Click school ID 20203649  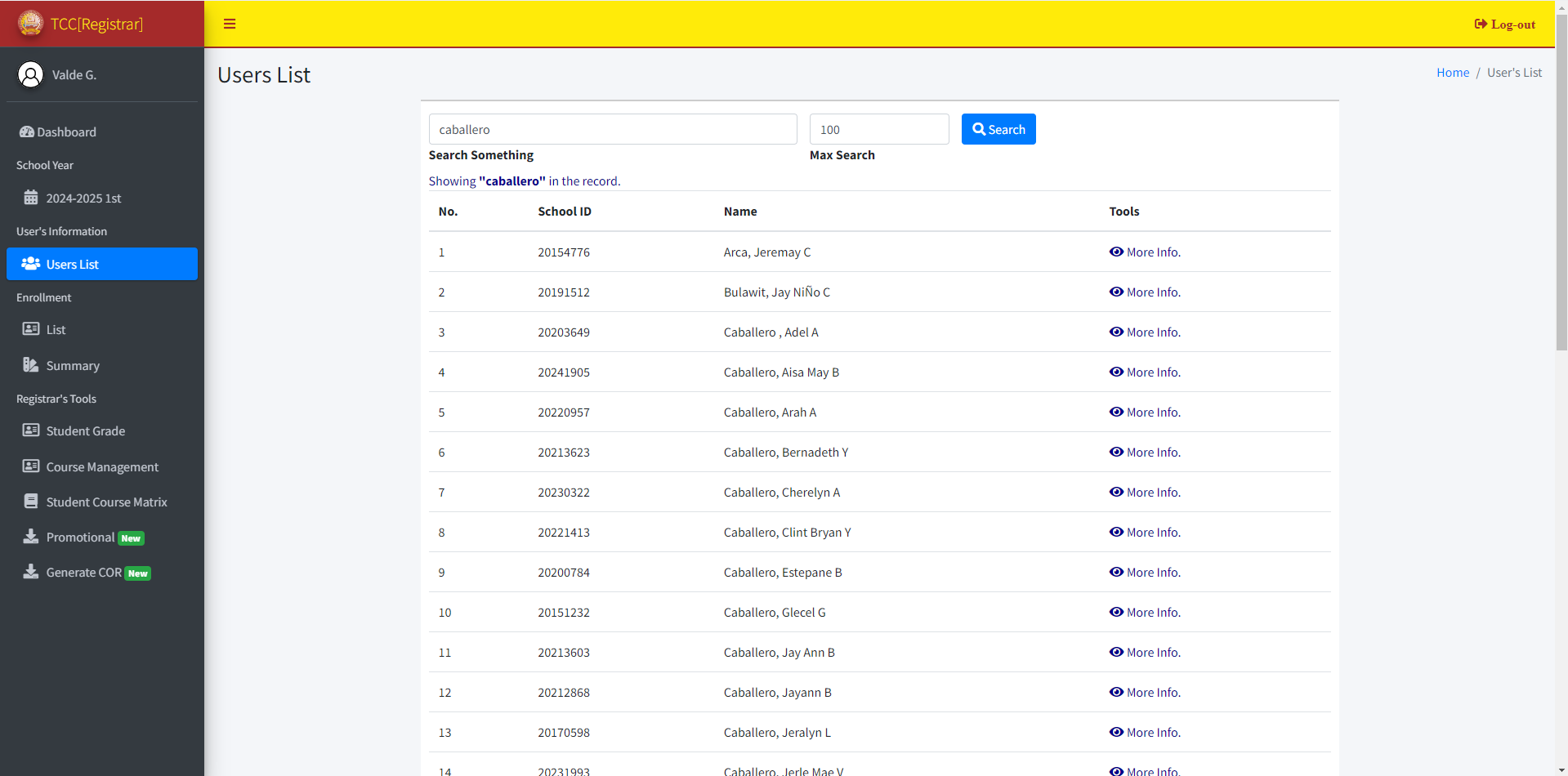[564, 332]
